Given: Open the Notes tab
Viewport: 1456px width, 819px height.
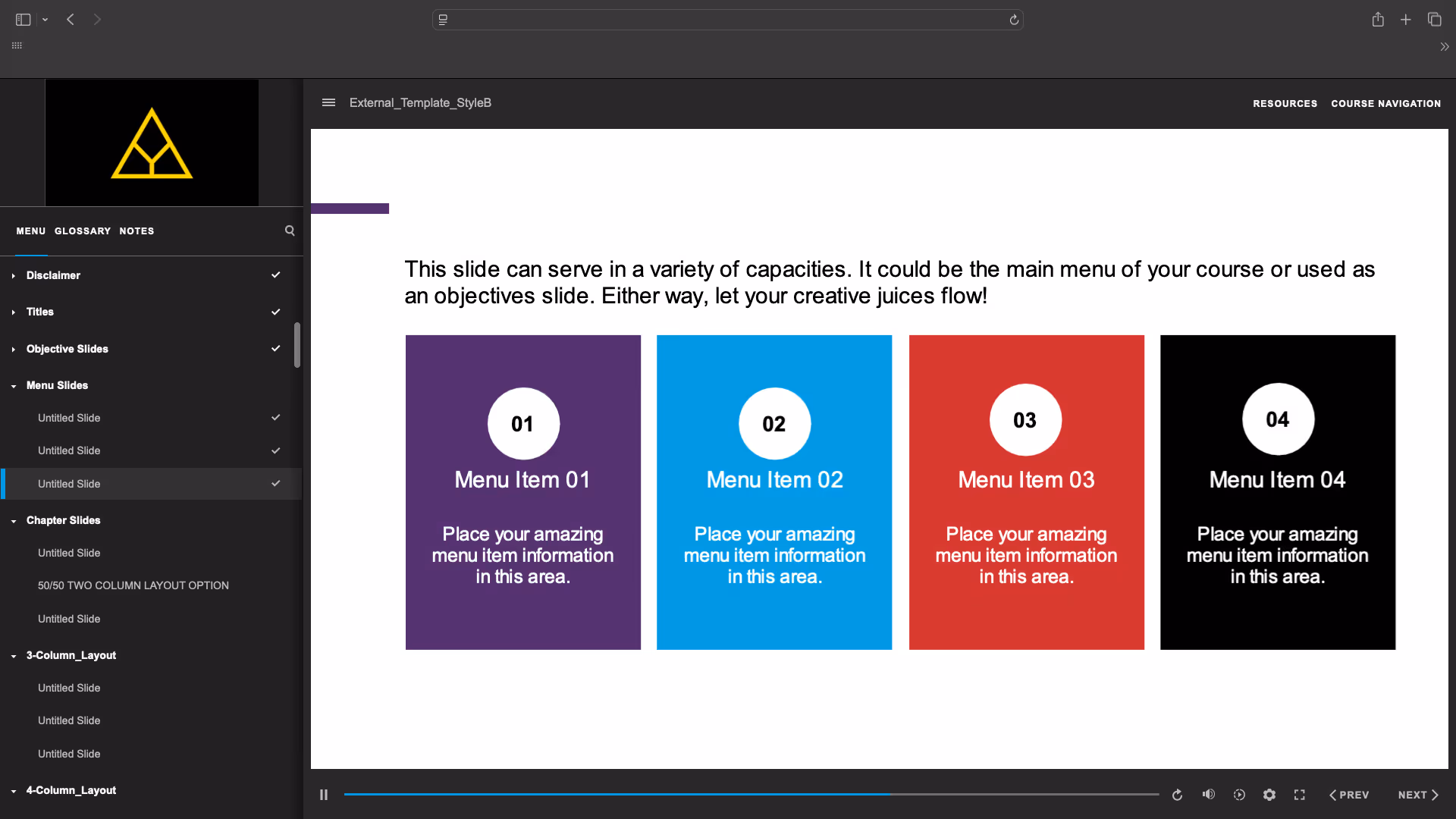Looking at the screenshot, I should click(x=136, y=231).
